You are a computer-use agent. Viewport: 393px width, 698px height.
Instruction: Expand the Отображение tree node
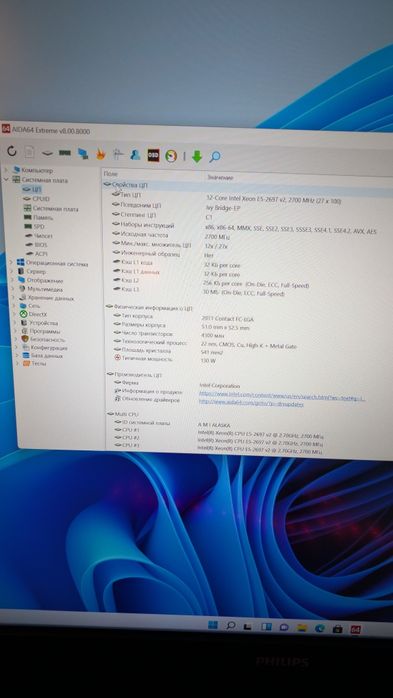(x=12, y=280)
